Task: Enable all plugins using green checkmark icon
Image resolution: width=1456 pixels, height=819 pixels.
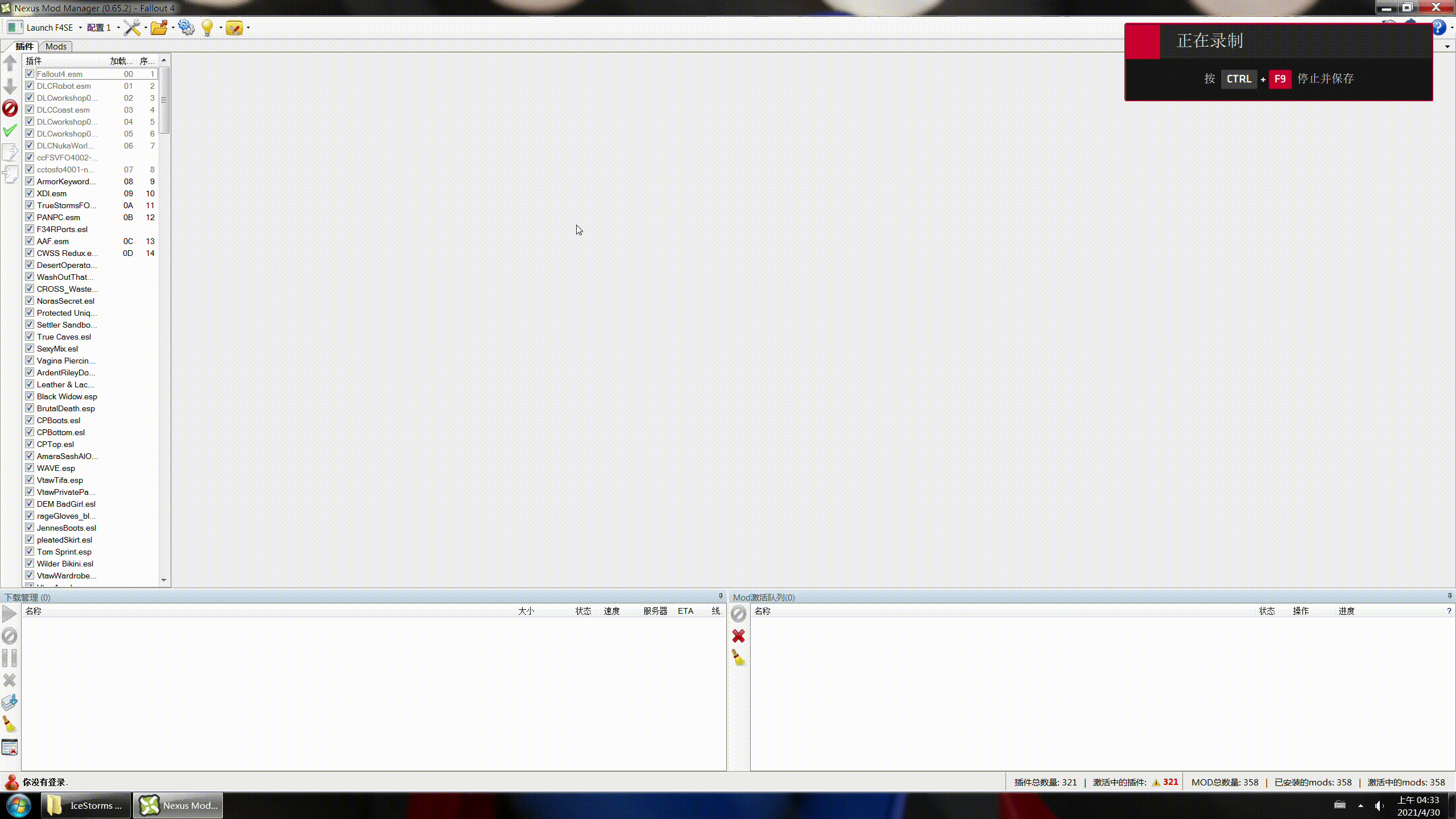Action: coord(10,130)
